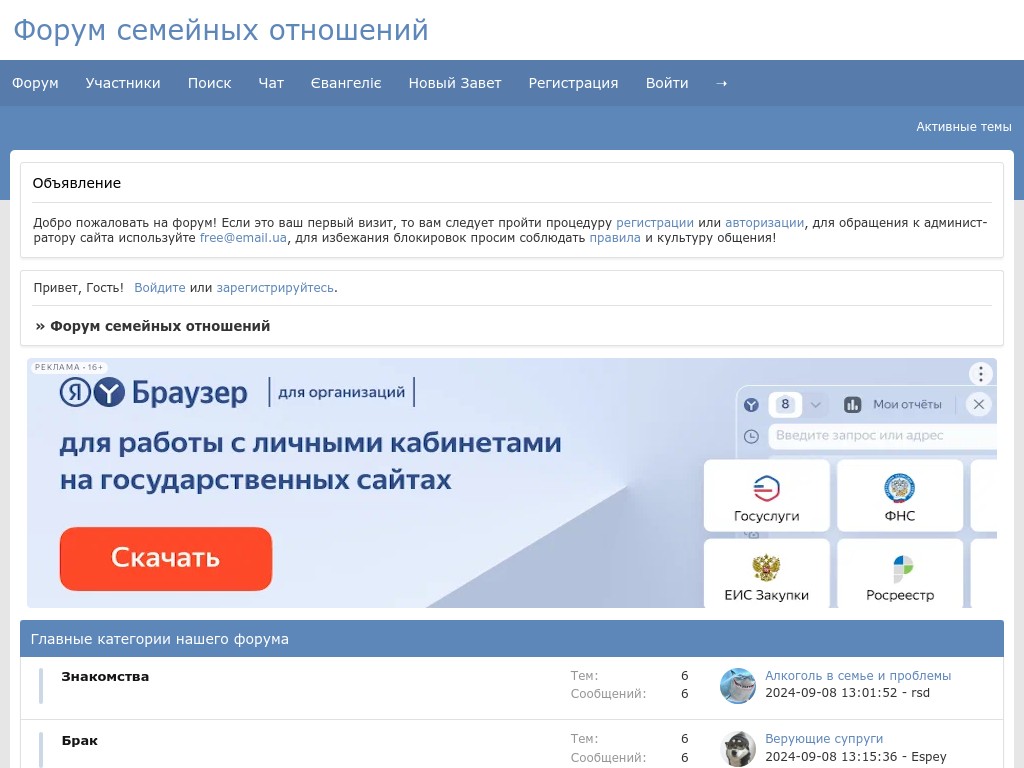Close the ad browser panel with X
Viewport: 1024px width, 768px height.
978,404
